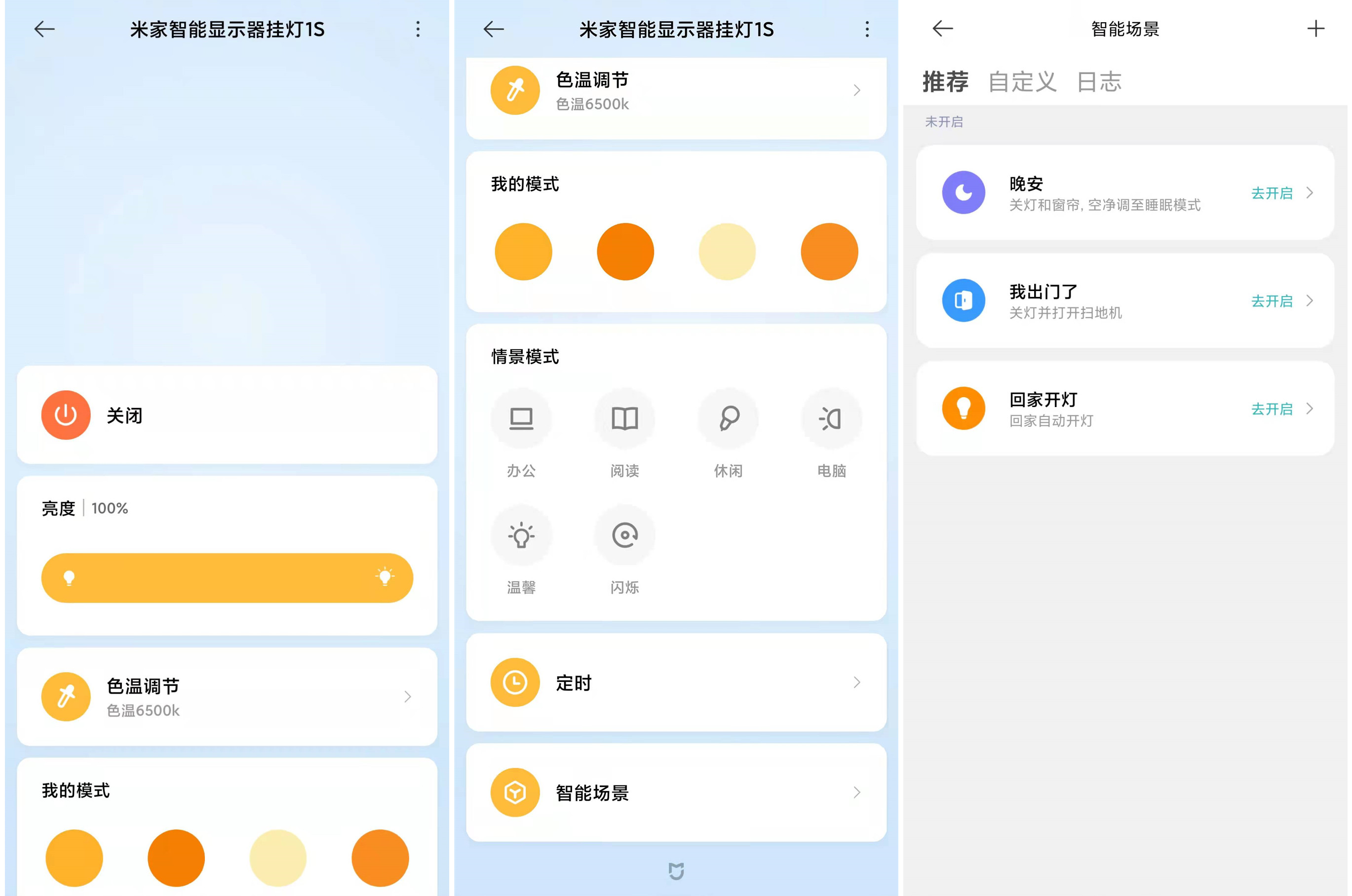Toggle the orange 关闭 power button
The image size is (1352, 896).
66,415
